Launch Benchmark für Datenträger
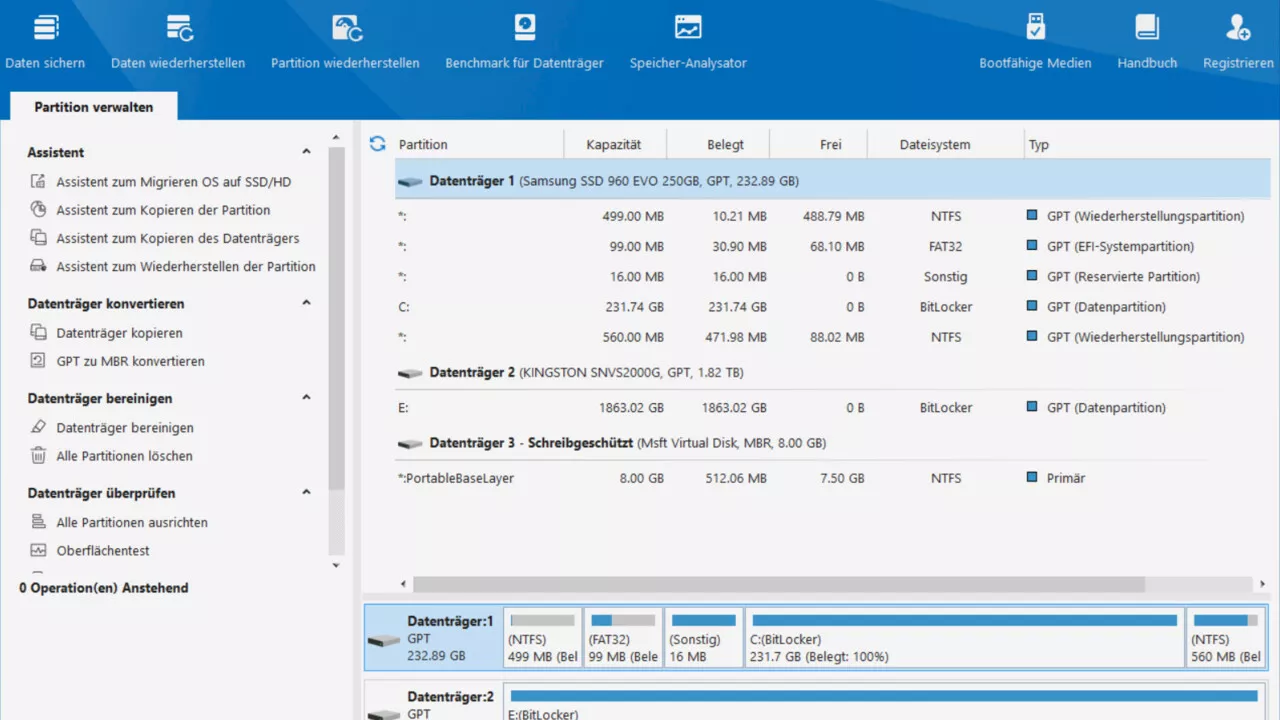1280x720 pixels. tap(524, 41)
